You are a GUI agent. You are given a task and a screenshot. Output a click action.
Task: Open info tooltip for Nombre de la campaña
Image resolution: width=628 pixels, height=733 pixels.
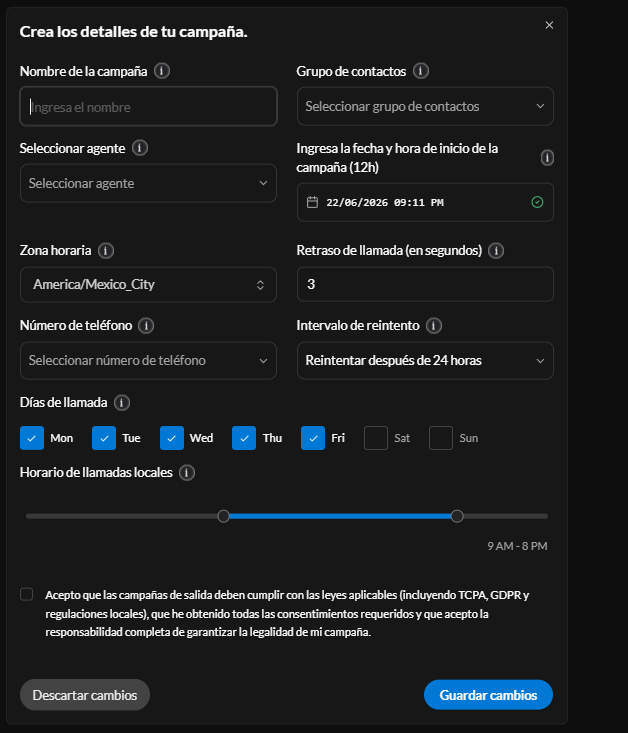coord(162,71)
